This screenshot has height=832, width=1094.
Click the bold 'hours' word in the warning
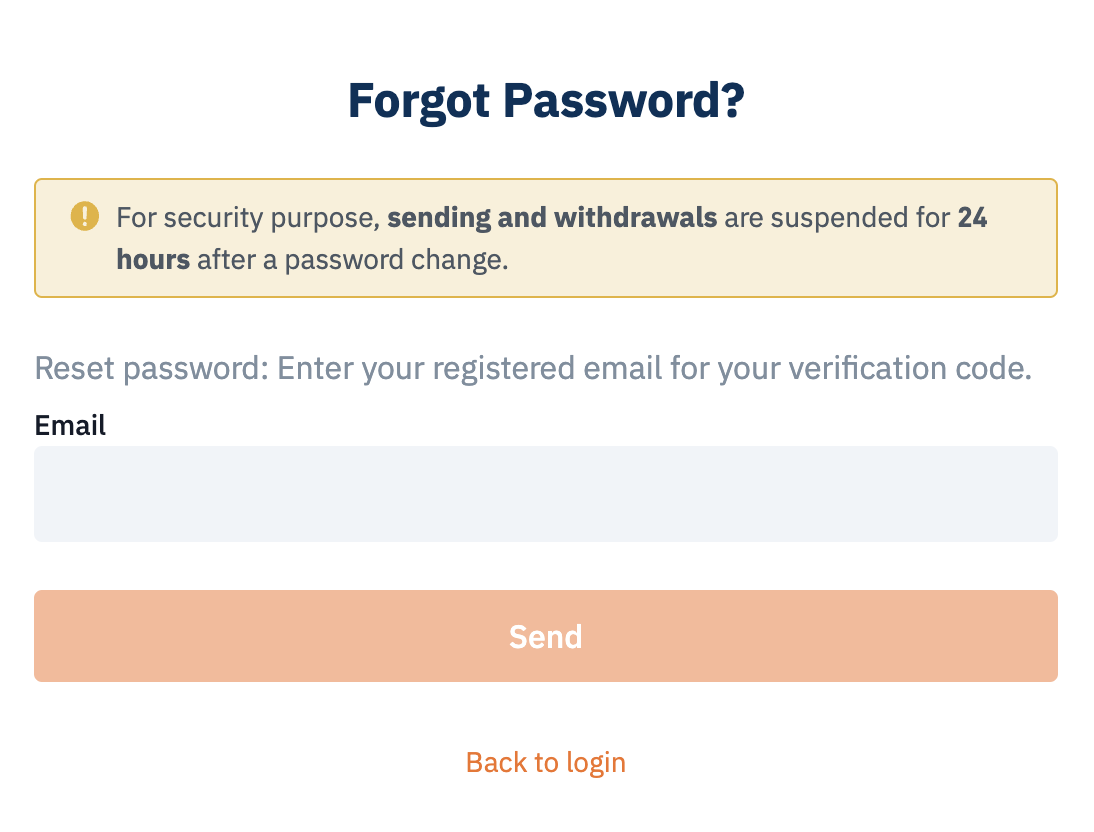153,260
